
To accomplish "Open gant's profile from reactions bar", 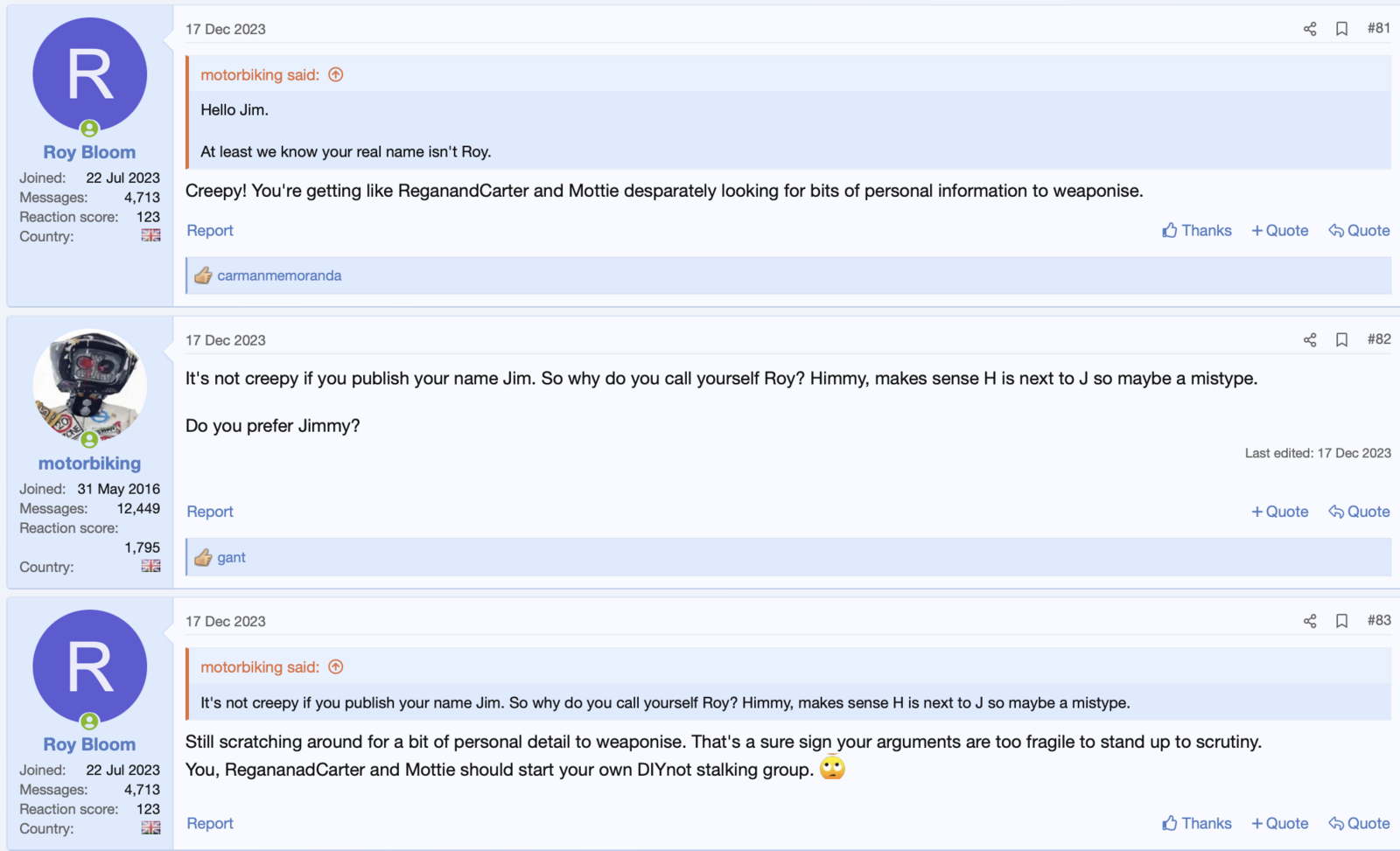I will click(x=231, y=558).
